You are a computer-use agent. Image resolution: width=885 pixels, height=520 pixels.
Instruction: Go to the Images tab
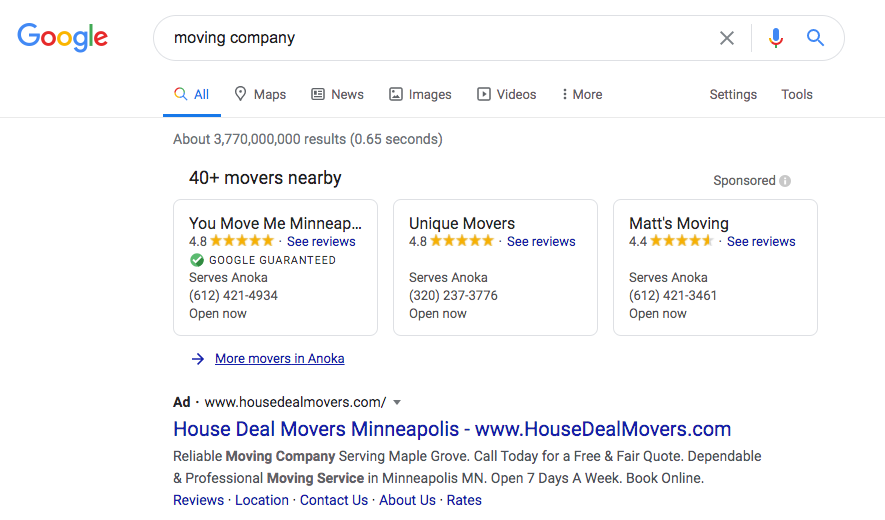pos(420,94)
